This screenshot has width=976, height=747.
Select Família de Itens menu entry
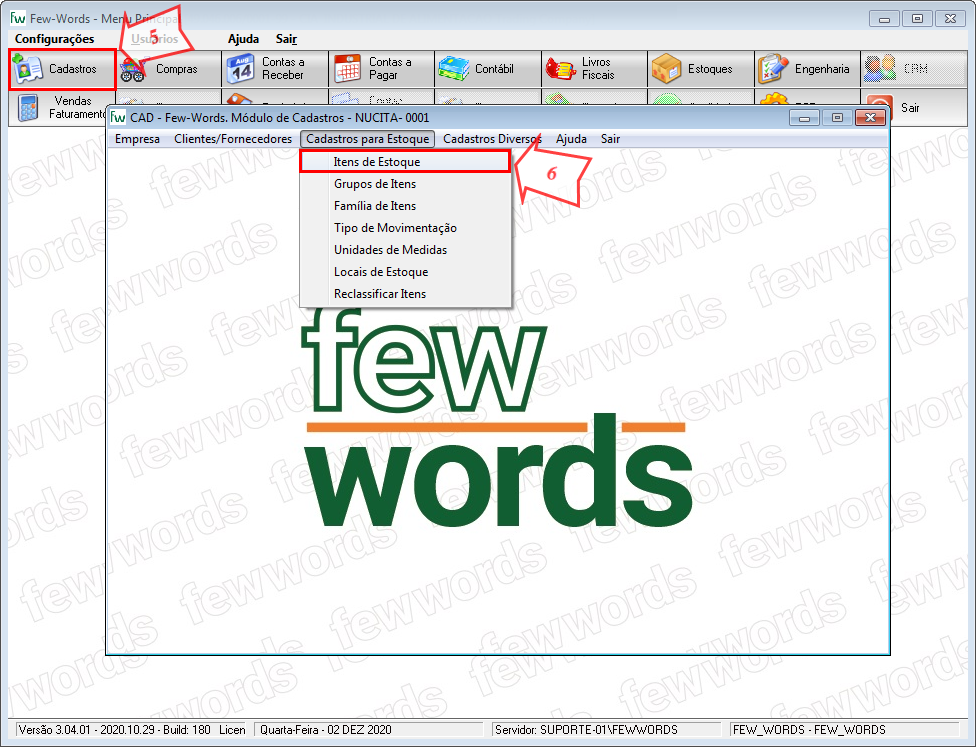405,205
